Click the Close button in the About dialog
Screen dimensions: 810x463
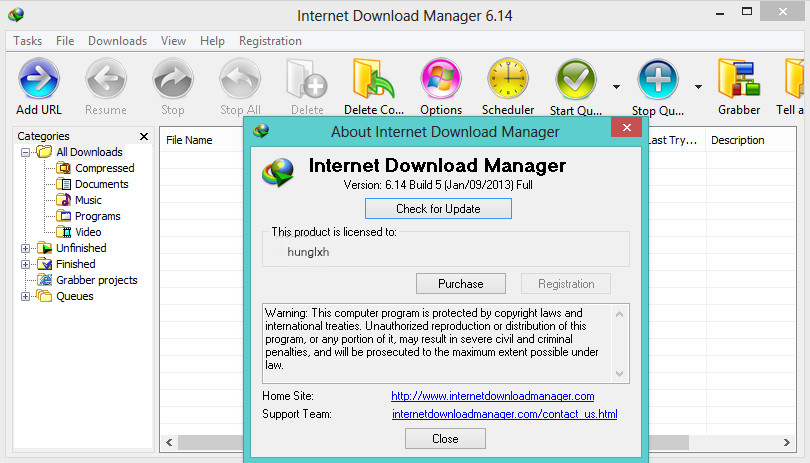click(x=445, y=439)
